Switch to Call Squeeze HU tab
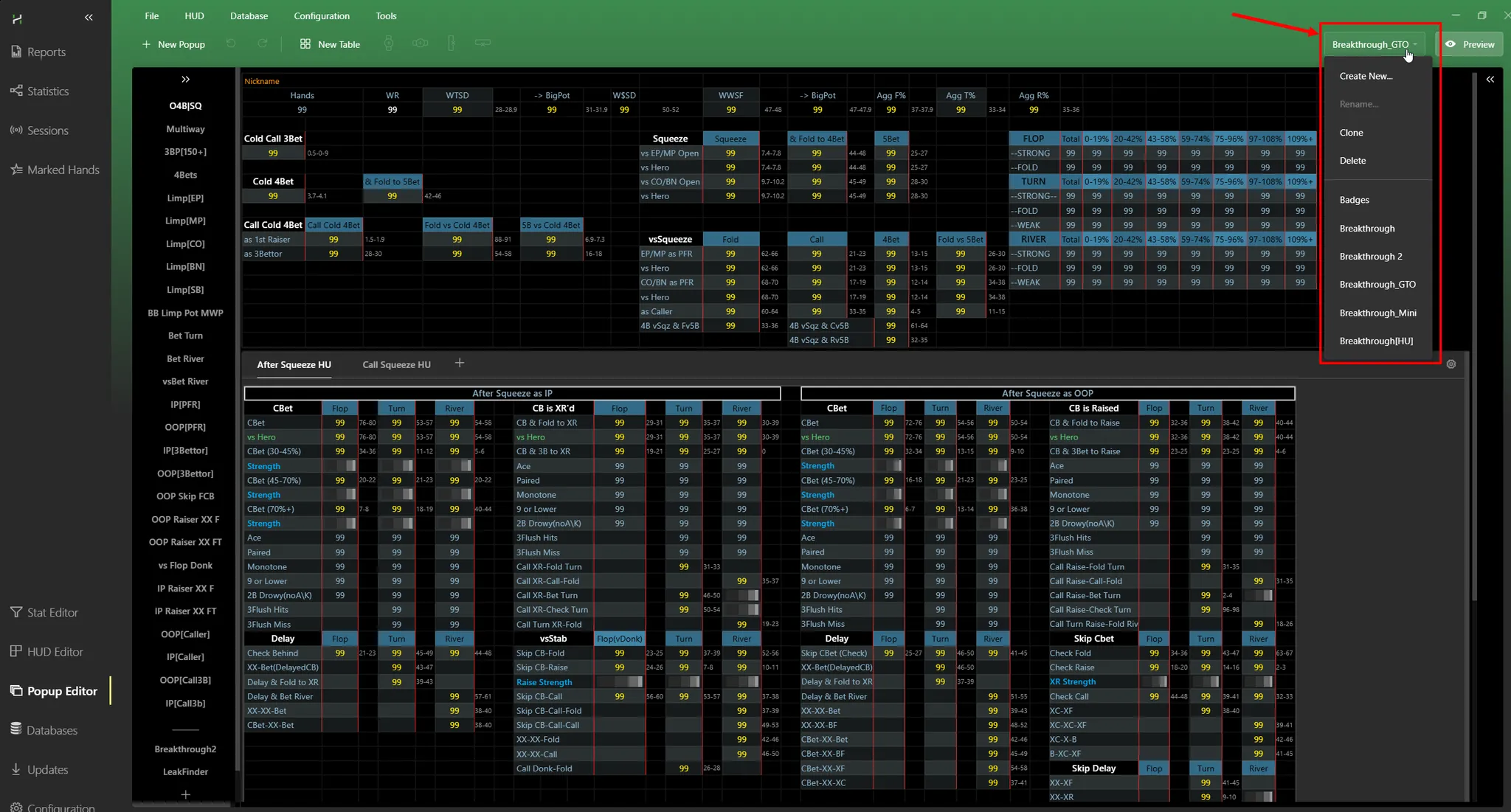This screenshot has height=812, width=1511. pos(396,364)
